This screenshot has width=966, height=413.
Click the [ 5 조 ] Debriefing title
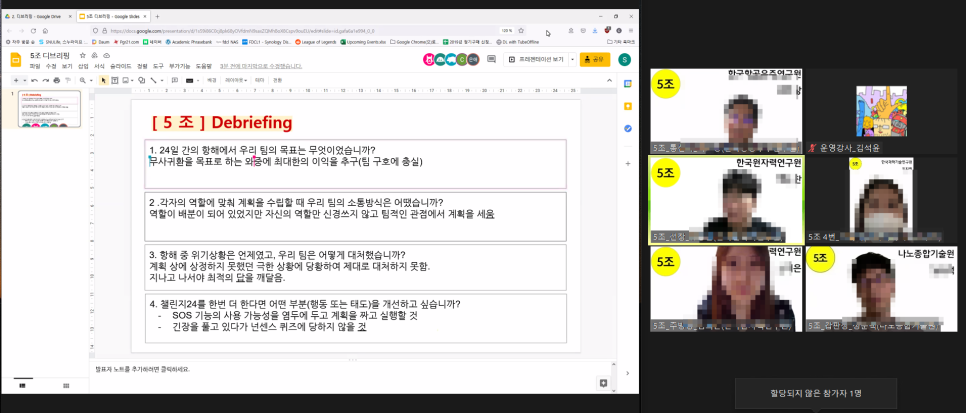tap(222, 123)
